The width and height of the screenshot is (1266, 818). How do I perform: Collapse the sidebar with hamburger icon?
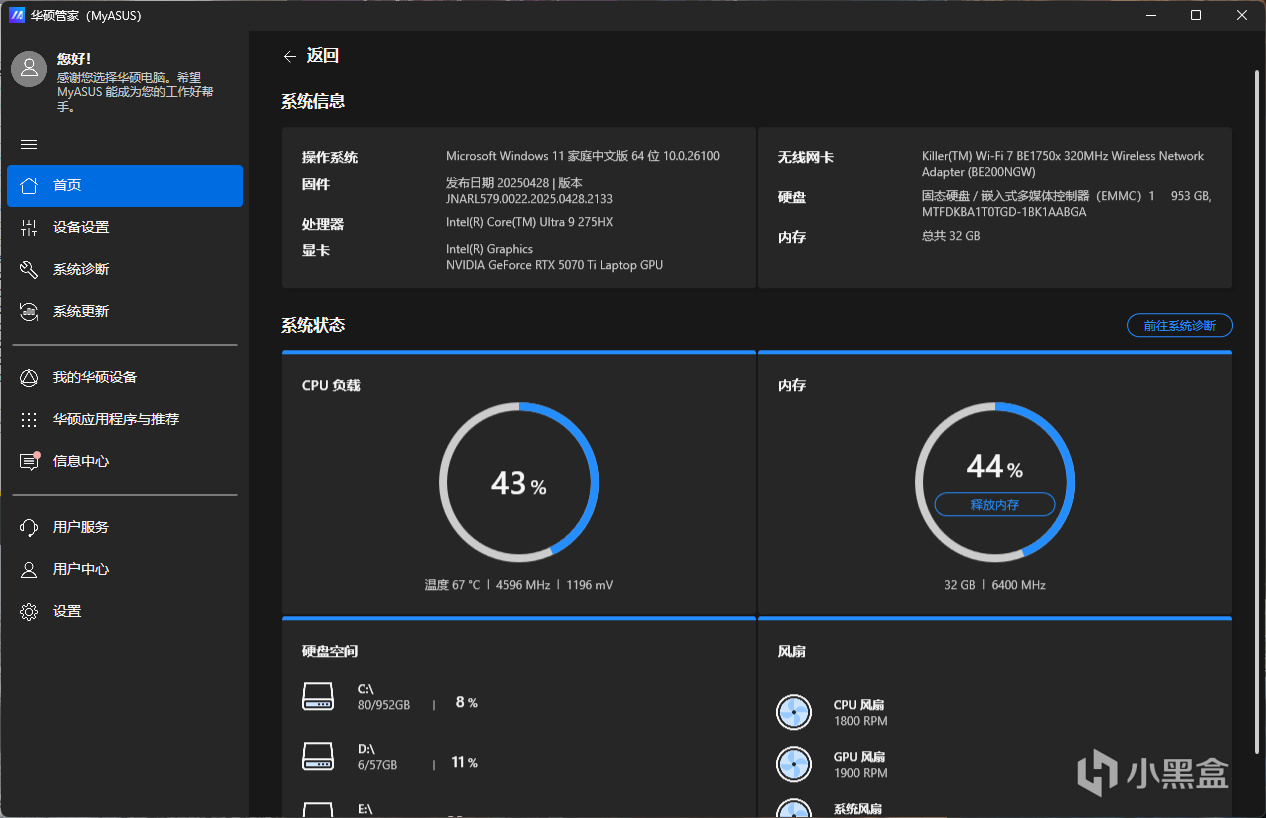pyautogui.click(x=29, y=144)
